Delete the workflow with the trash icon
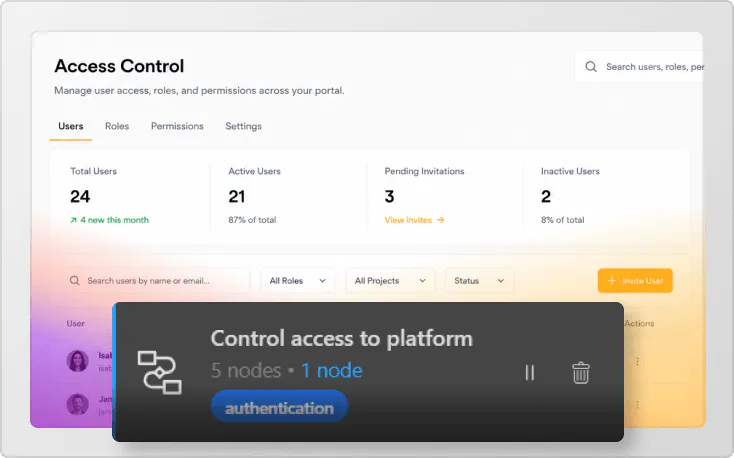Viewport: 734px width, 458px height. (580, 373)
